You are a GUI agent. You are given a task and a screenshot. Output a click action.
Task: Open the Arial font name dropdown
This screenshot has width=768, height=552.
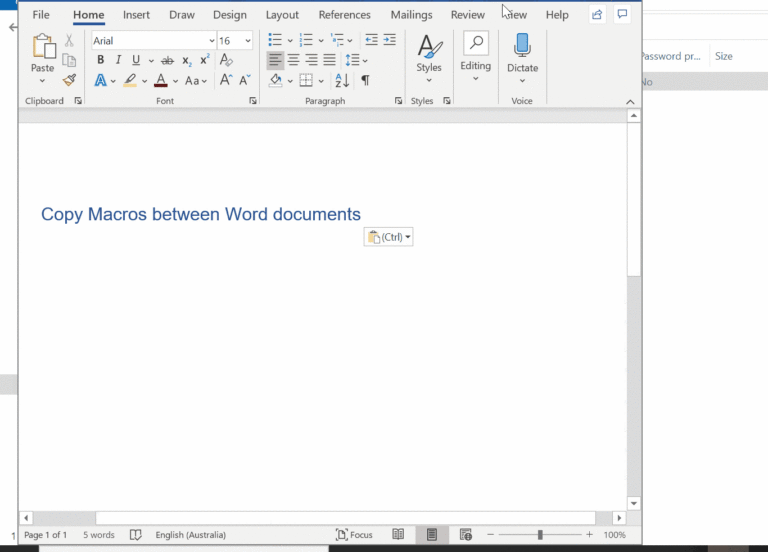212,41
